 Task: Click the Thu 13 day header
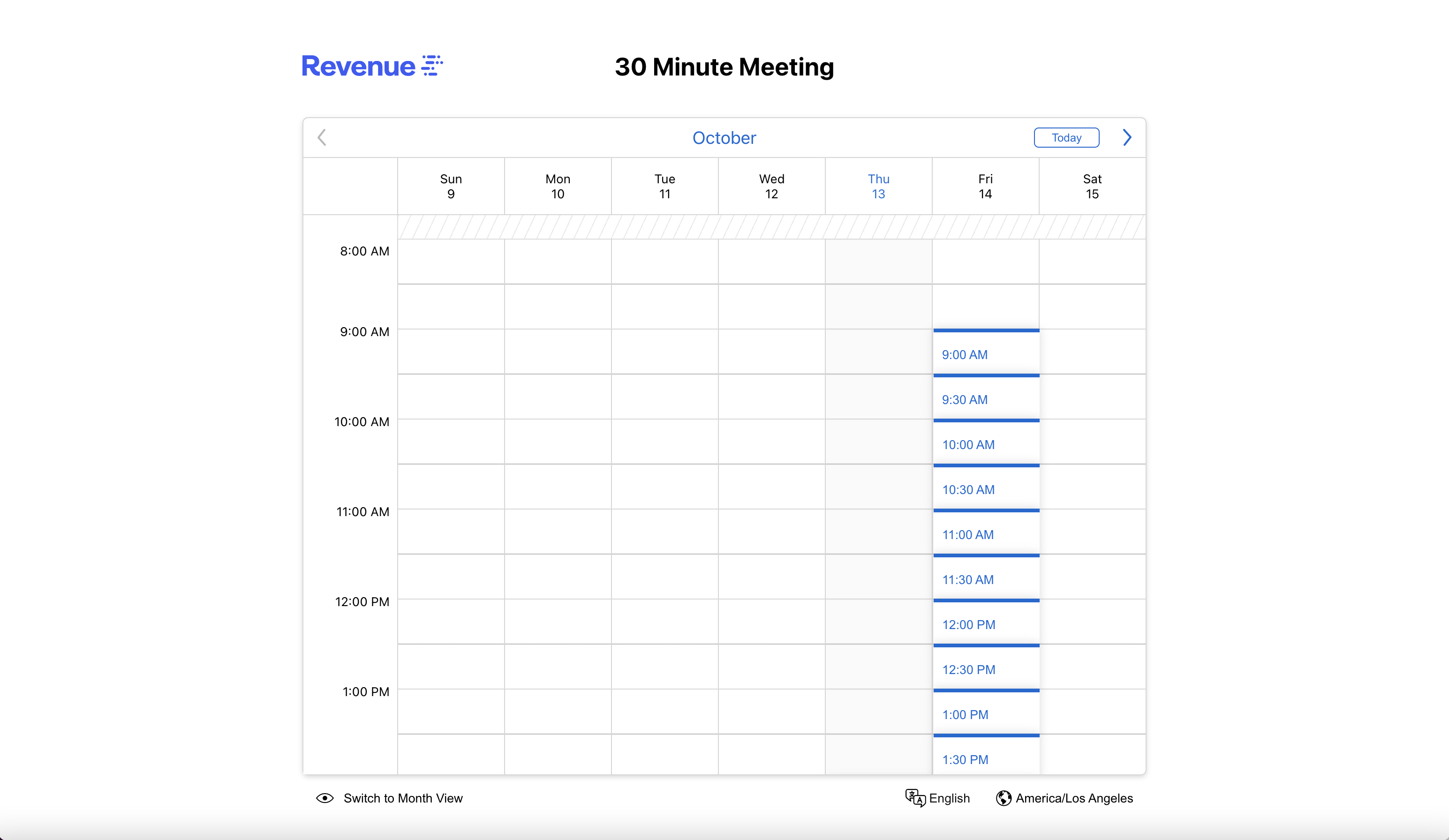[878, 186]
